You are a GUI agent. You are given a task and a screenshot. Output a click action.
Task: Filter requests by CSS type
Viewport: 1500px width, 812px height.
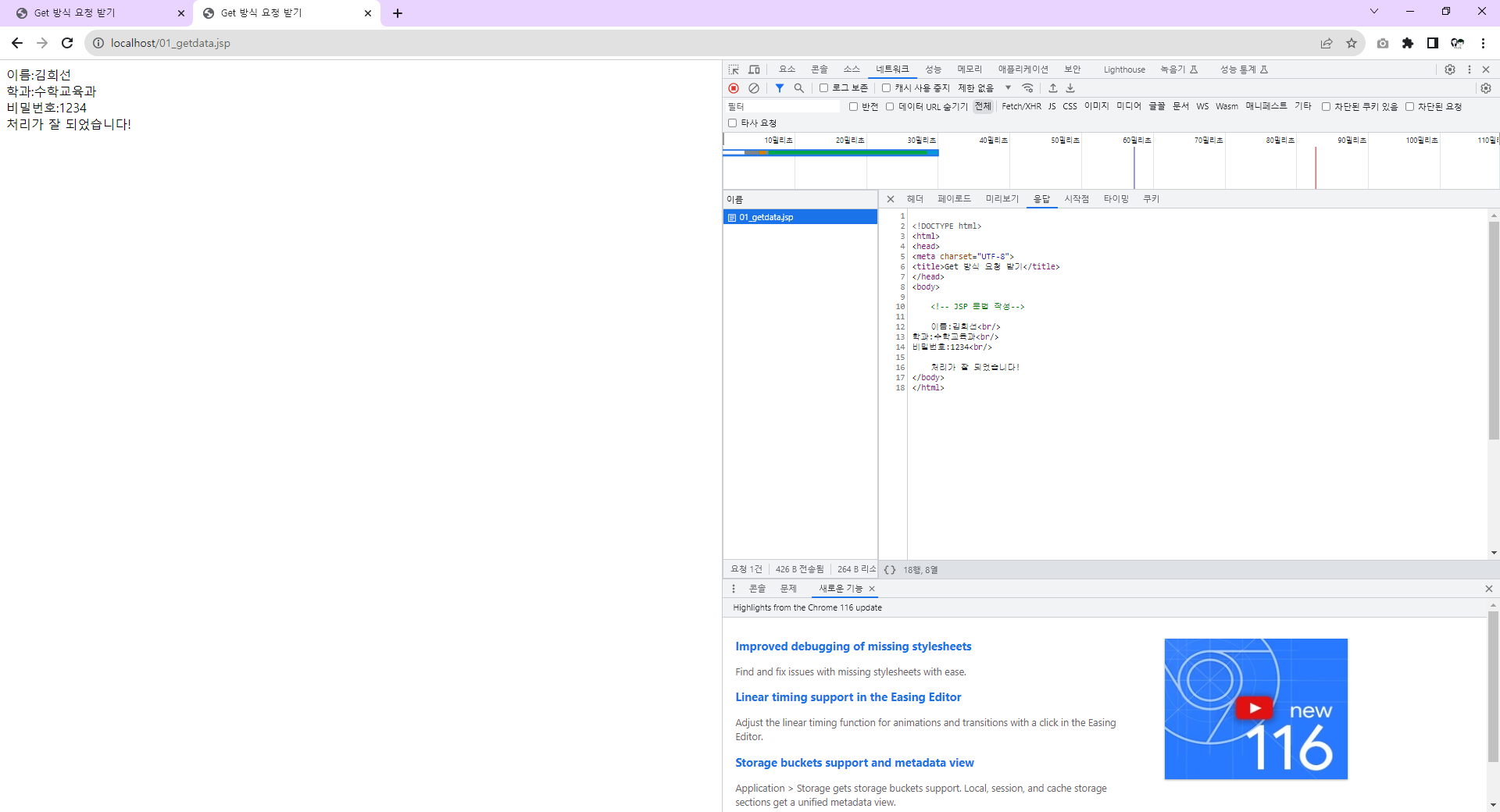pyautogui.click(x=1070, y=107)
